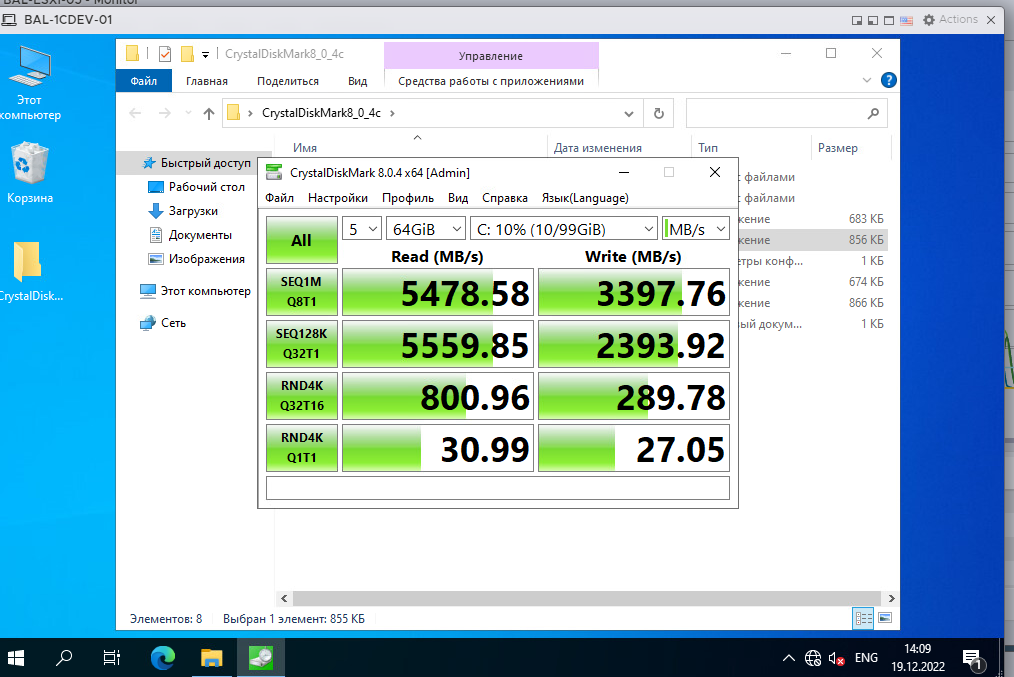
Task: Click quick access properties checkmark icon
Action: tap(165, 54)
